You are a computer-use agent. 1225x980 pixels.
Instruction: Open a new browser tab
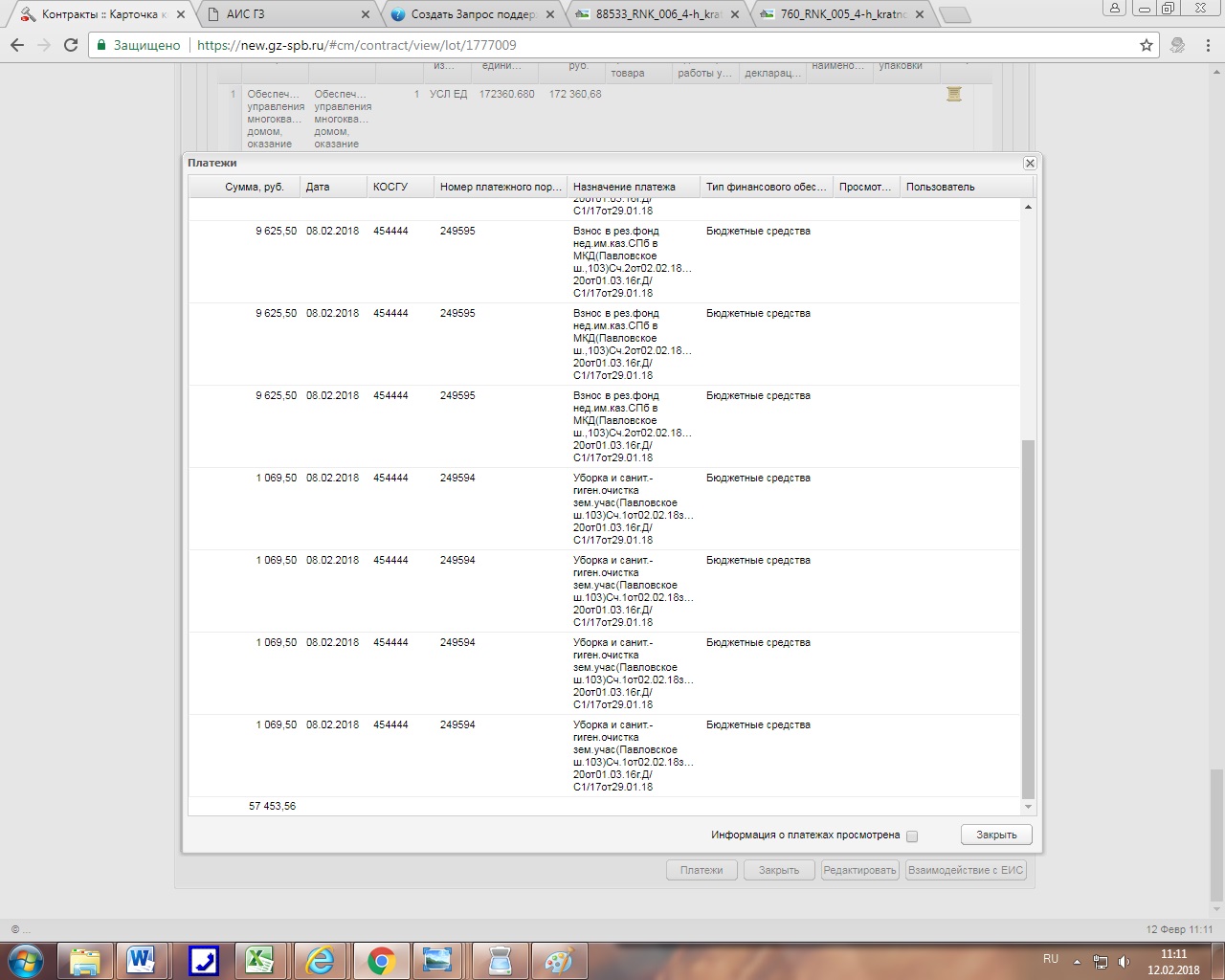tap(955, 15)
